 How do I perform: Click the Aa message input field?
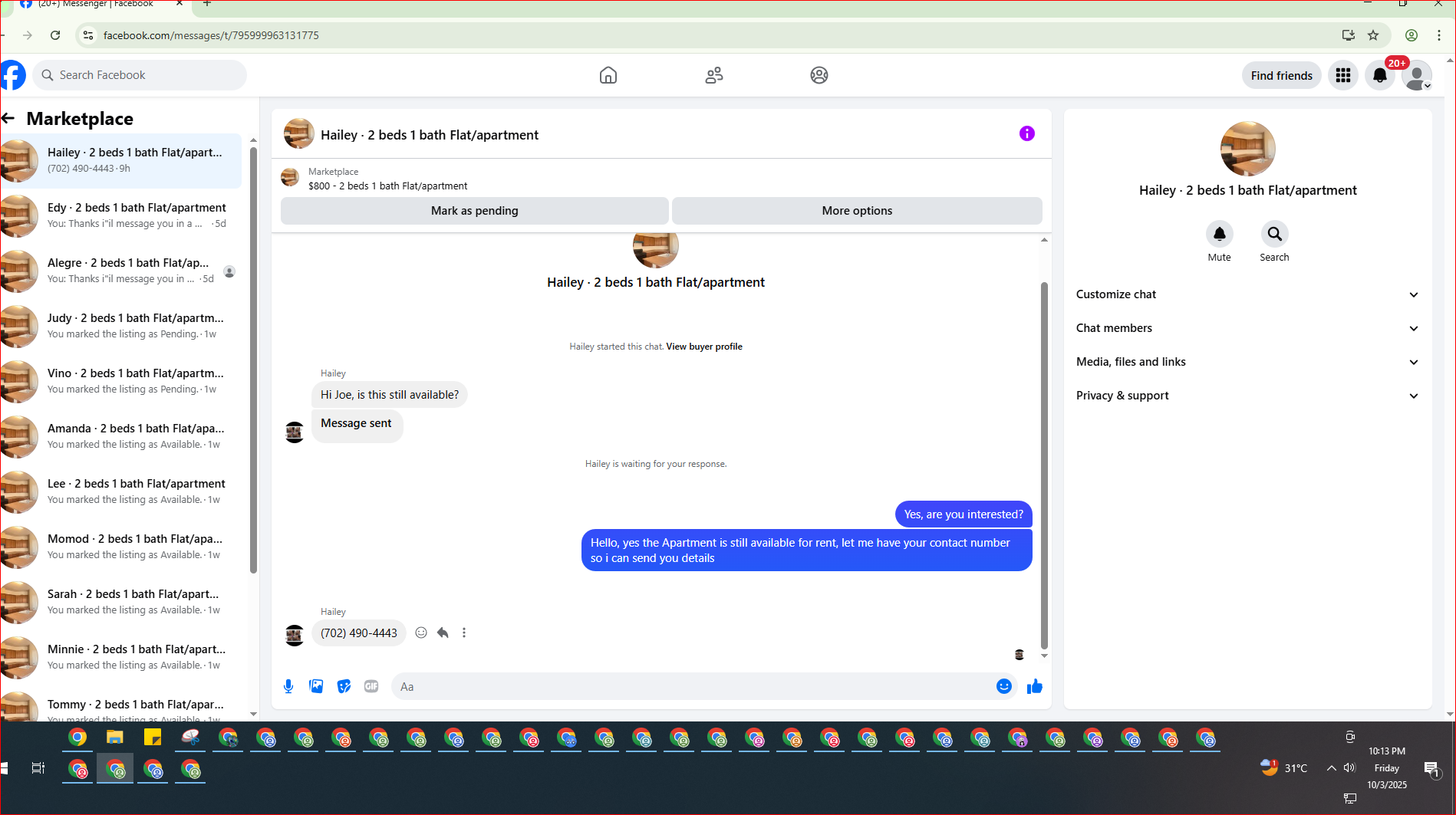coord(694,686)
